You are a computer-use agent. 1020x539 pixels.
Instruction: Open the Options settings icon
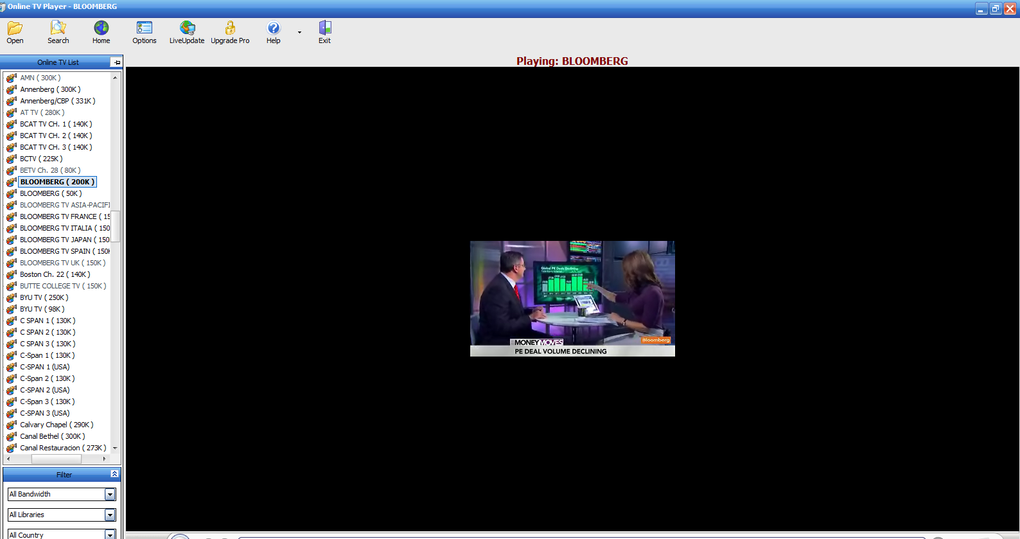pyautogui.click(x=144, y=32)
